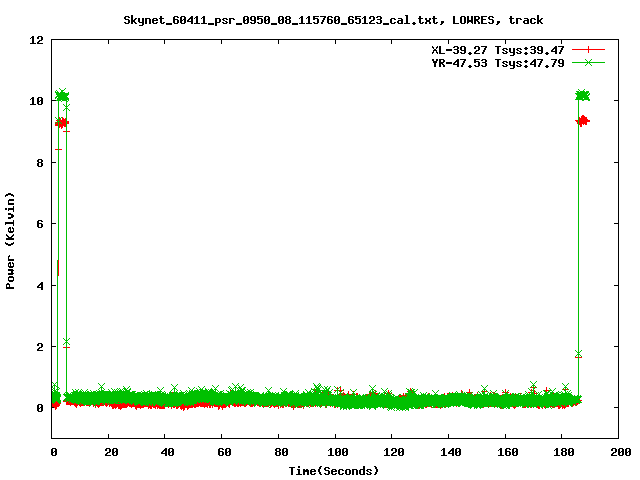Click the plot title Skynet_60411_psr_0950_08 filename
The height and width of the screenshot is (480, 640).
(280, 20)
